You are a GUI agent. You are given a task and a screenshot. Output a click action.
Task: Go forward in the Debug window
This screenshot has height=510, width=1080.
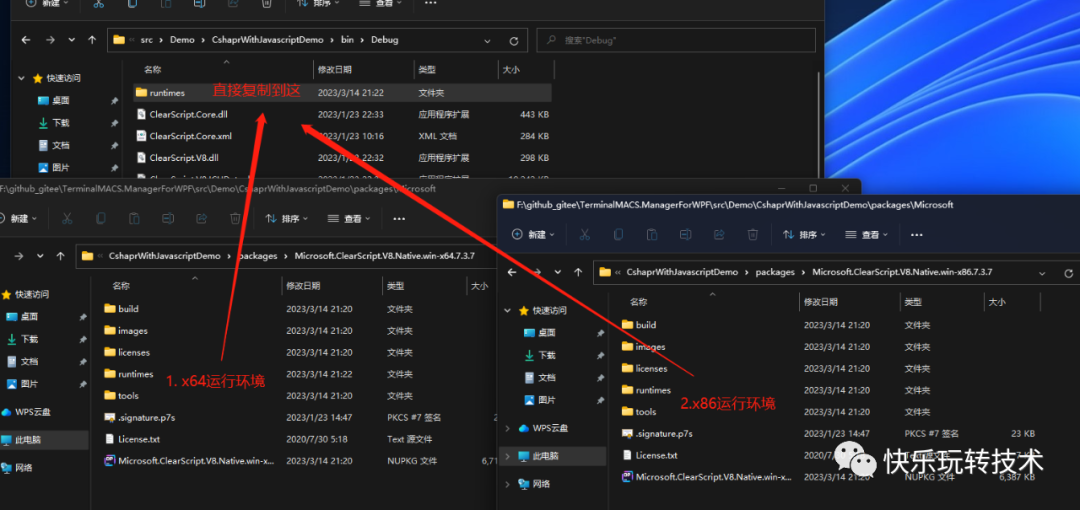coord(50,40)
